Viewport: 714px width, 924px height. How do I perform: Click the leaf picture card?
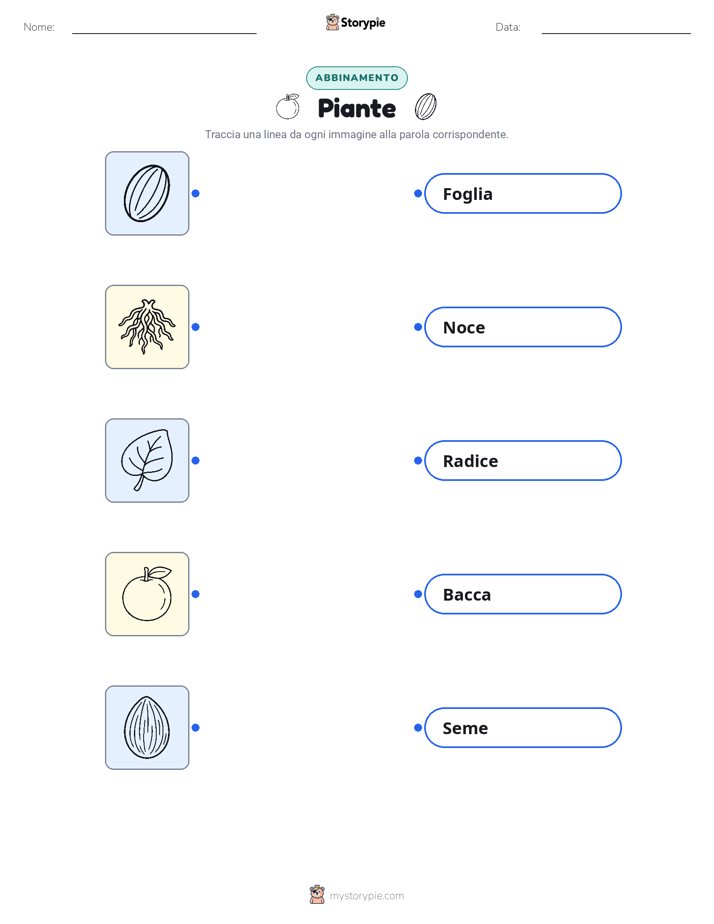(x=147, y=460)
